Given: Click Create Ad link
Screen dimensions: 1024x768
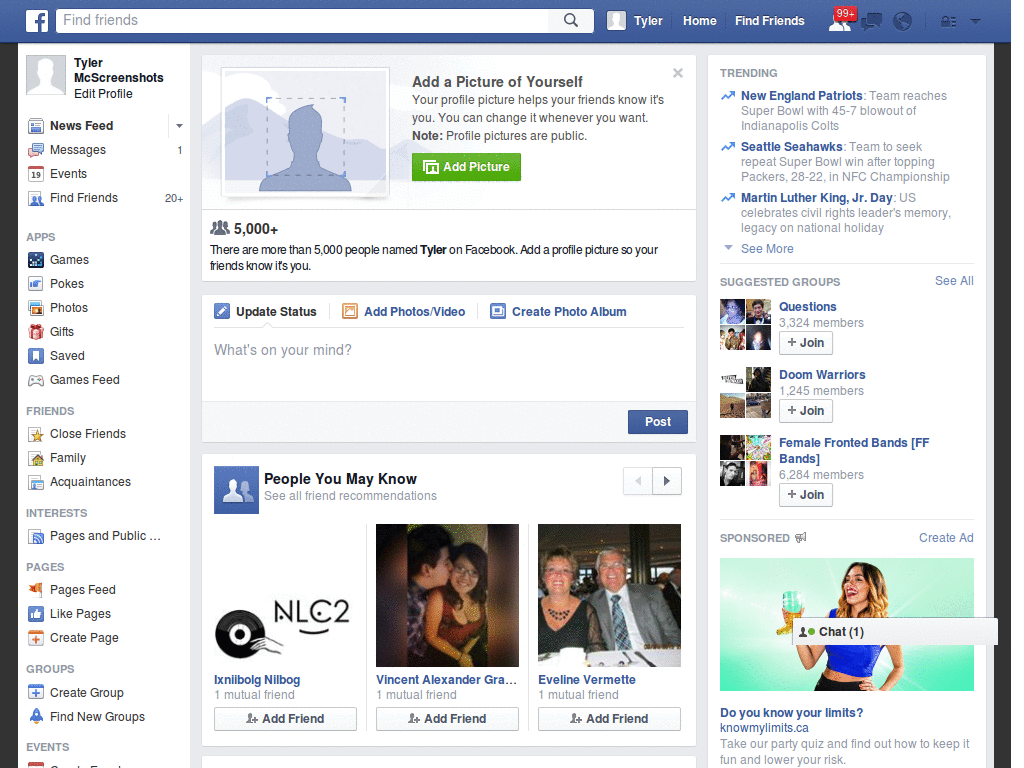Looking at the screenshot, I should click(946, 538).
